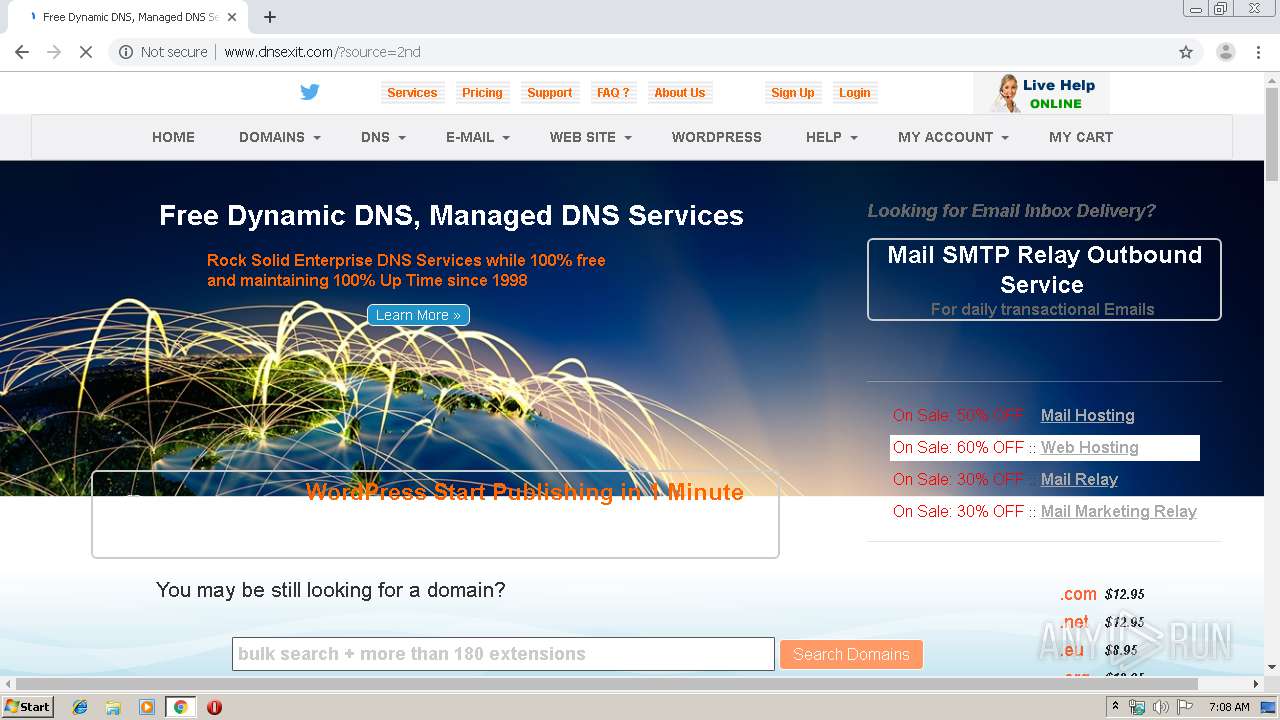Open MY CART in navigation bar
Viewport: 1280px width, 720px height.
pos(1080,137)
